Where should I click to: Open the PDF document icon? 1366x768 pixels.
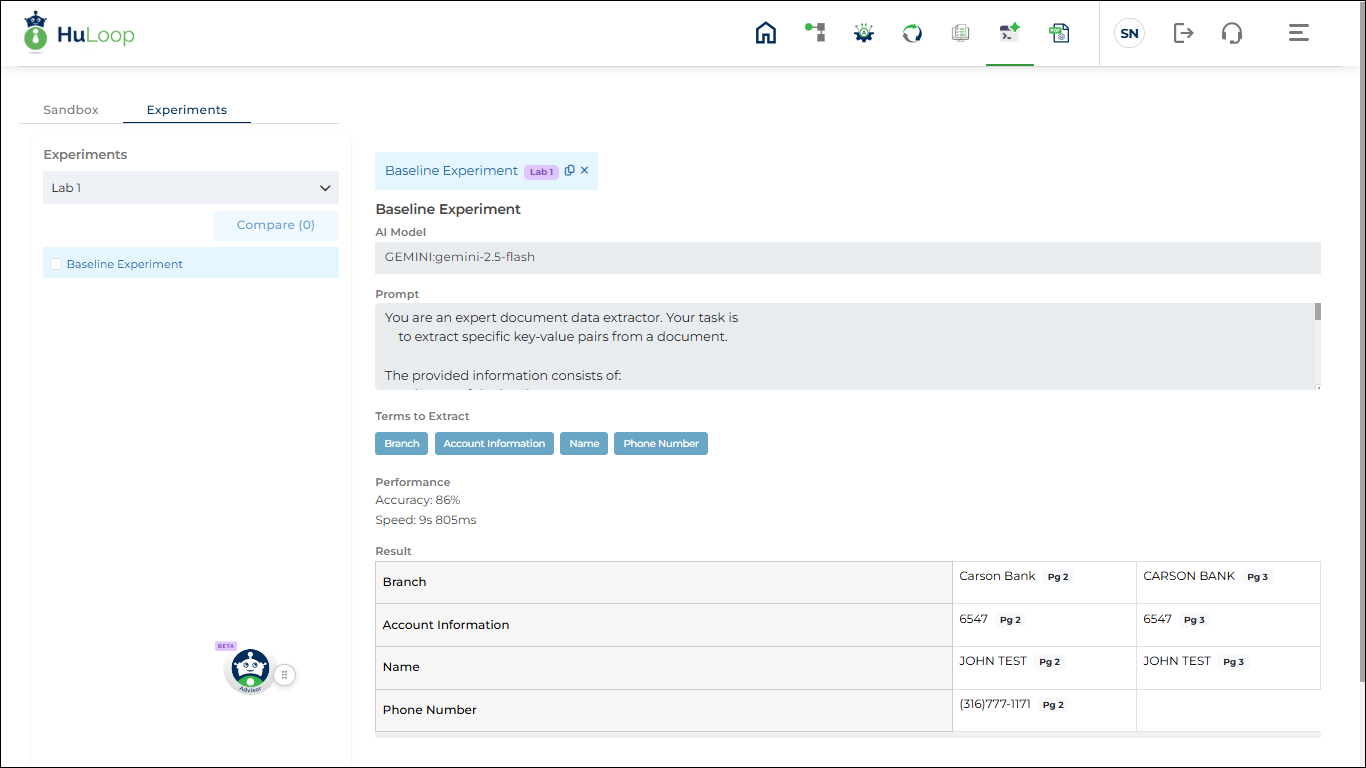[1059, 33]
